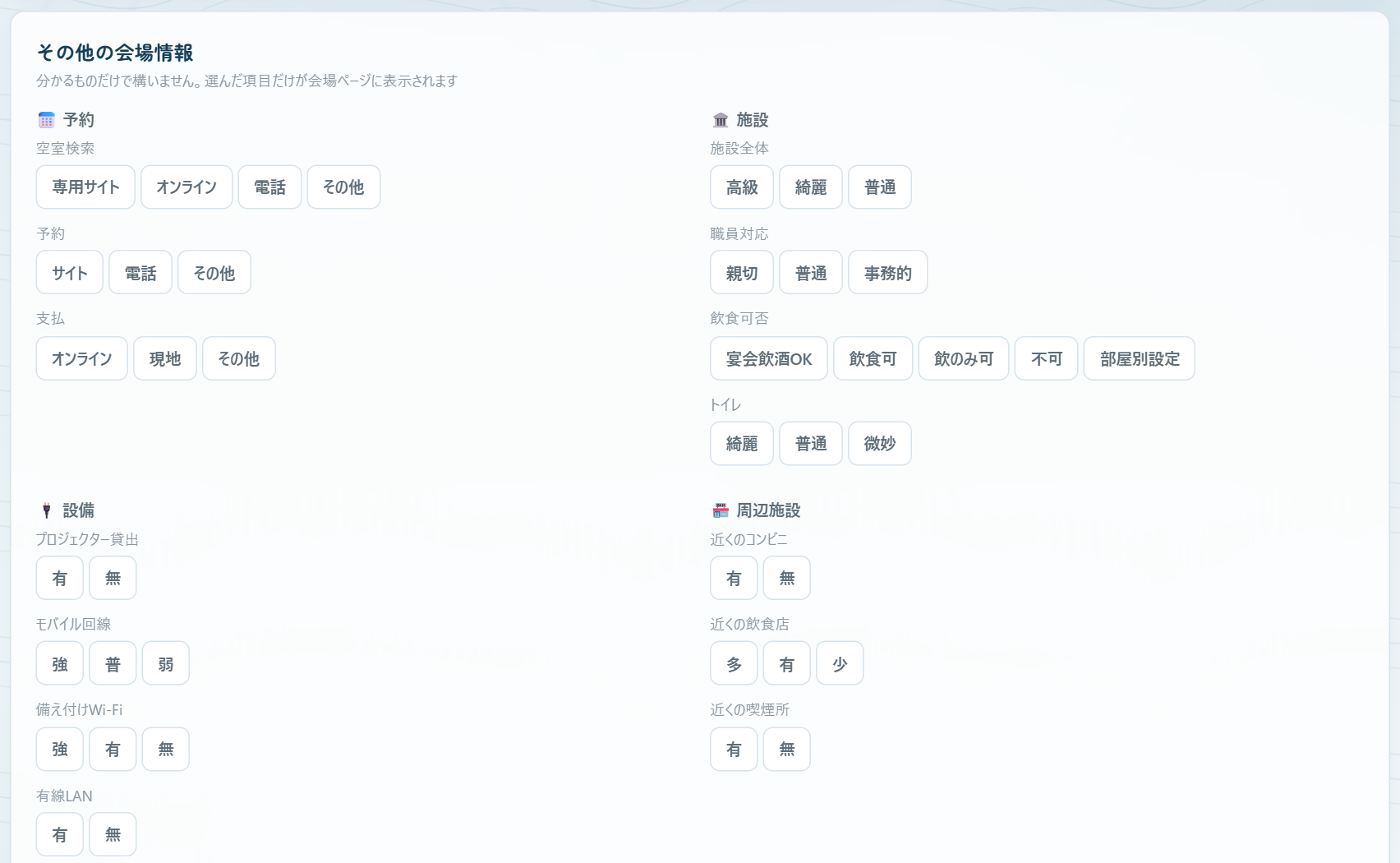Select 宴会飲酒OK for 飲食可否
Viewport: 1400px width, 863px height.
769,358
